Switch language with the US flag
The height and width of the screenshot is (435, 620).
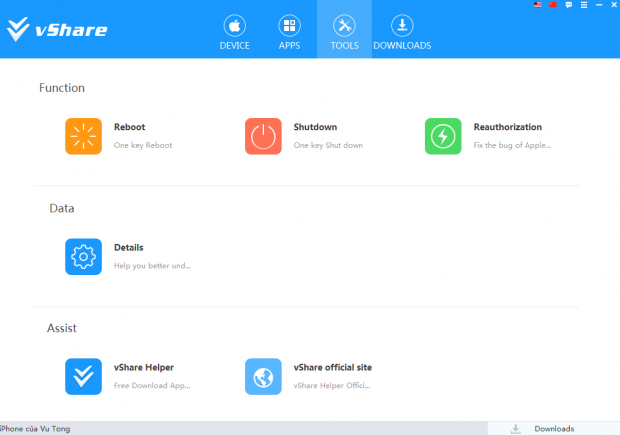point(537,5)
